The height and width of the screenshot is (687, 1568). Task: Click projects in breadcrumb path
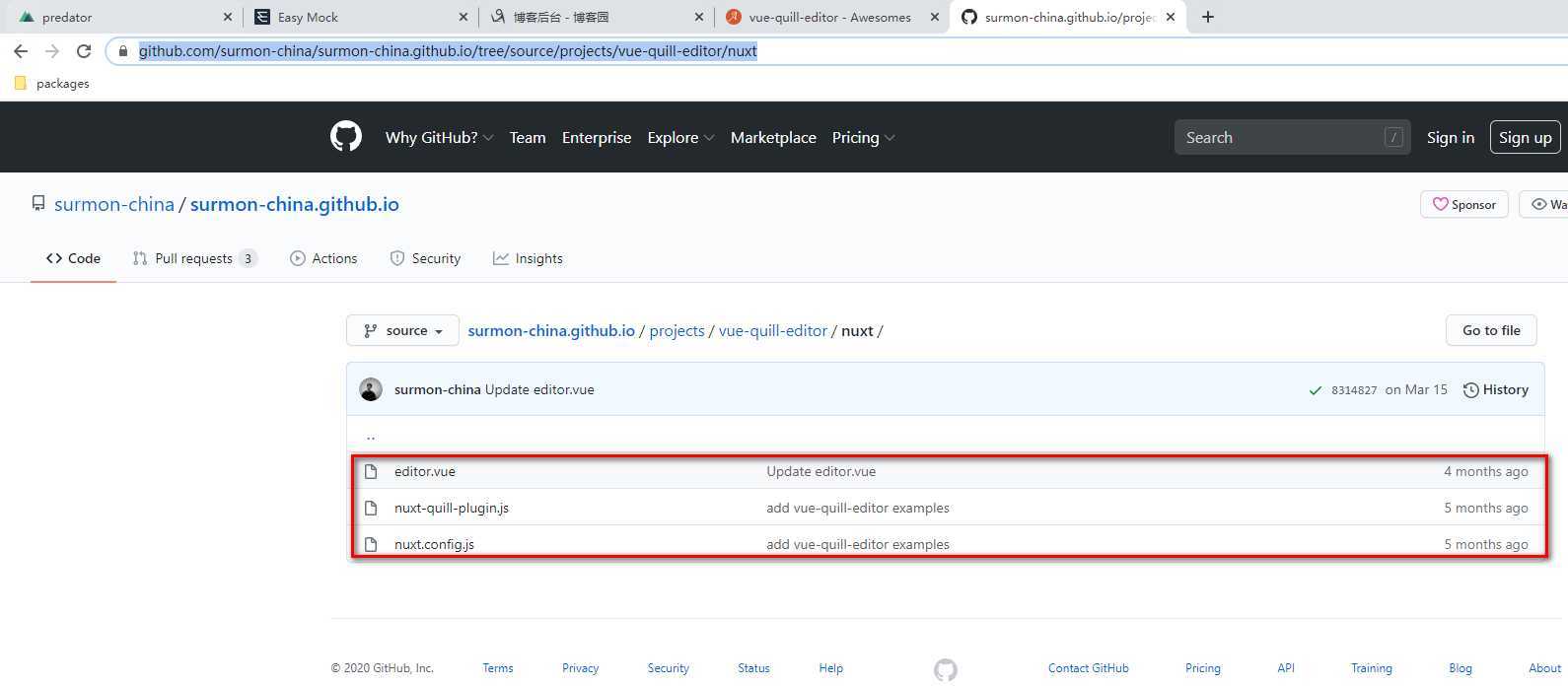pyautogui.click(x=677, y=330)
